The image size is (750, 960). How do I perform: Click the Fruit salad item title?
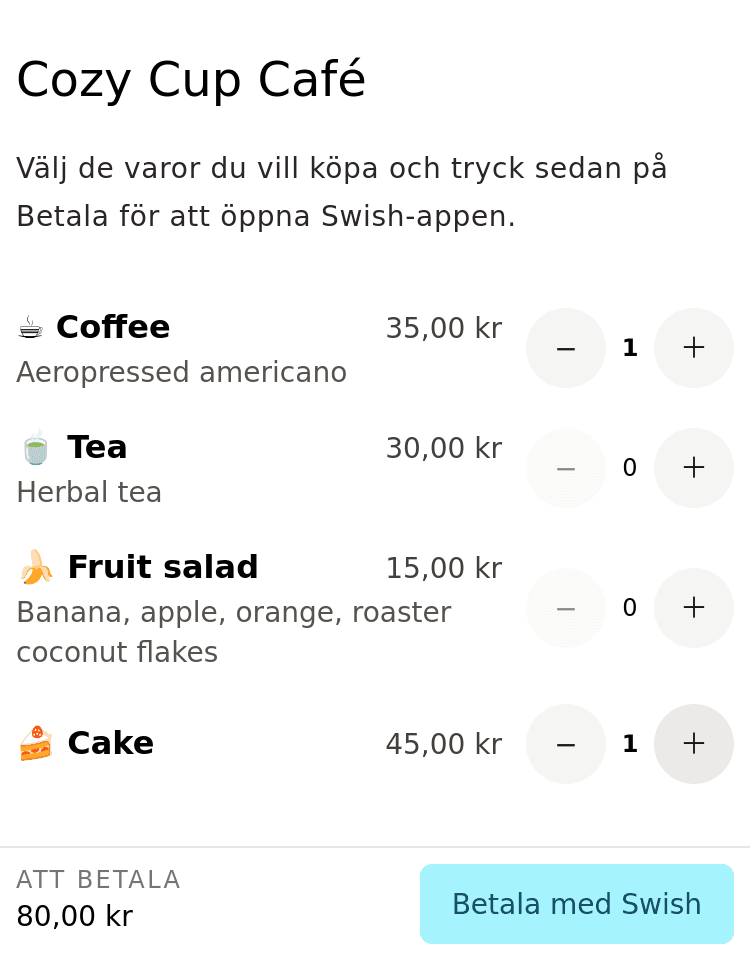pyautogui.click(x=162, y=568)
